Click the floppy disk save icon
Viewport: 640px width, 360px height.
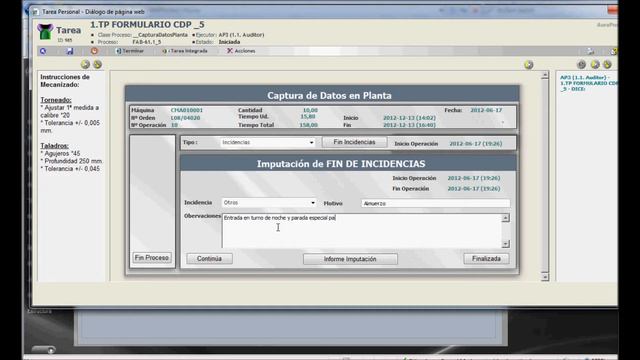pos(70,51)
